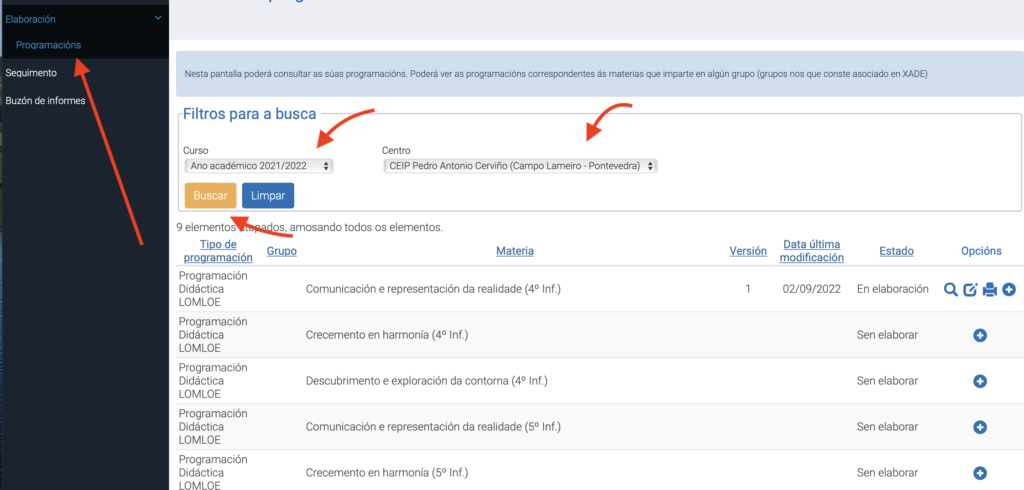Click the plus icon in the En elaboración row
This screenshot has width=1024, height=490.
1009,290
